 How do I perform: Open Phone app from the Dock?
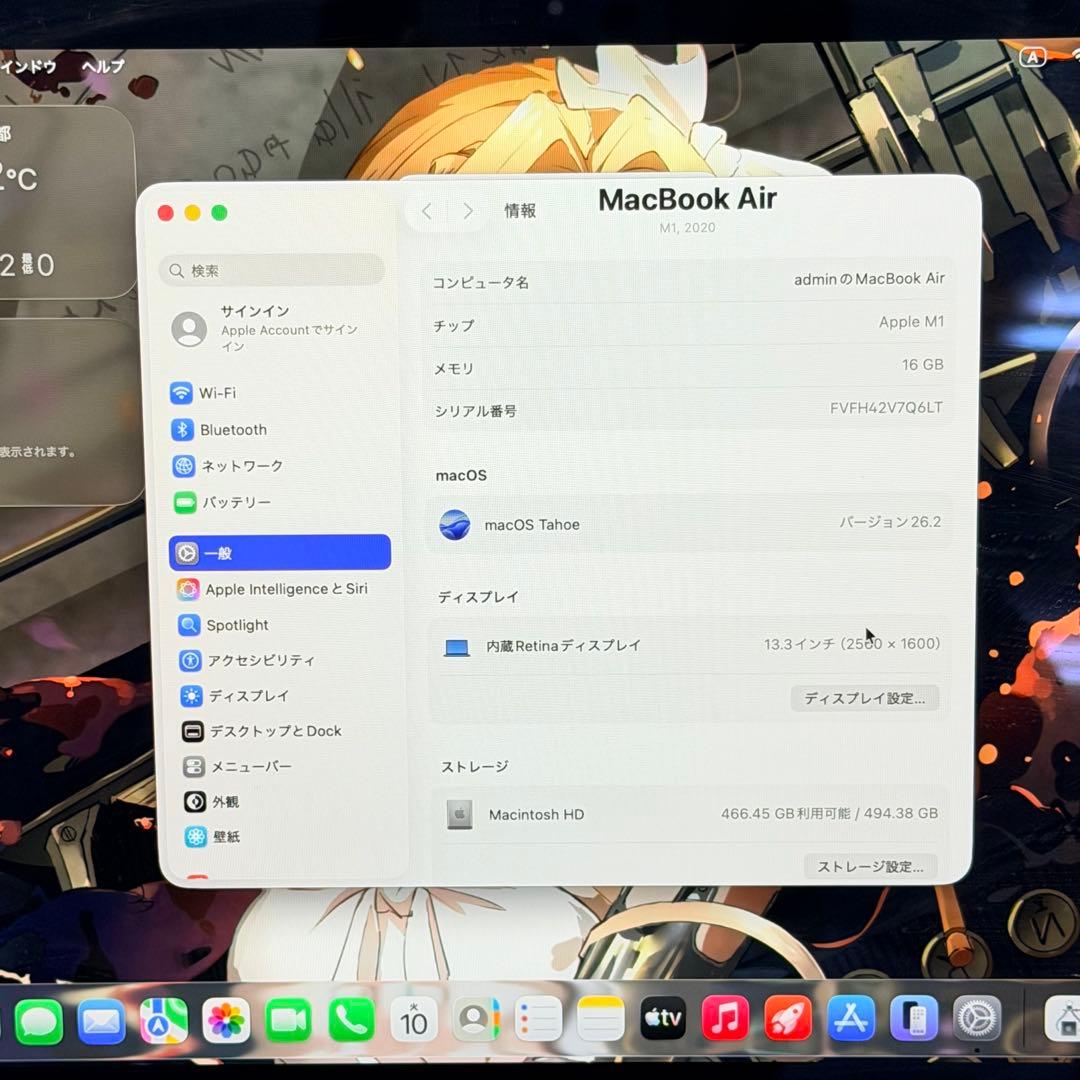click(351, 1019)
